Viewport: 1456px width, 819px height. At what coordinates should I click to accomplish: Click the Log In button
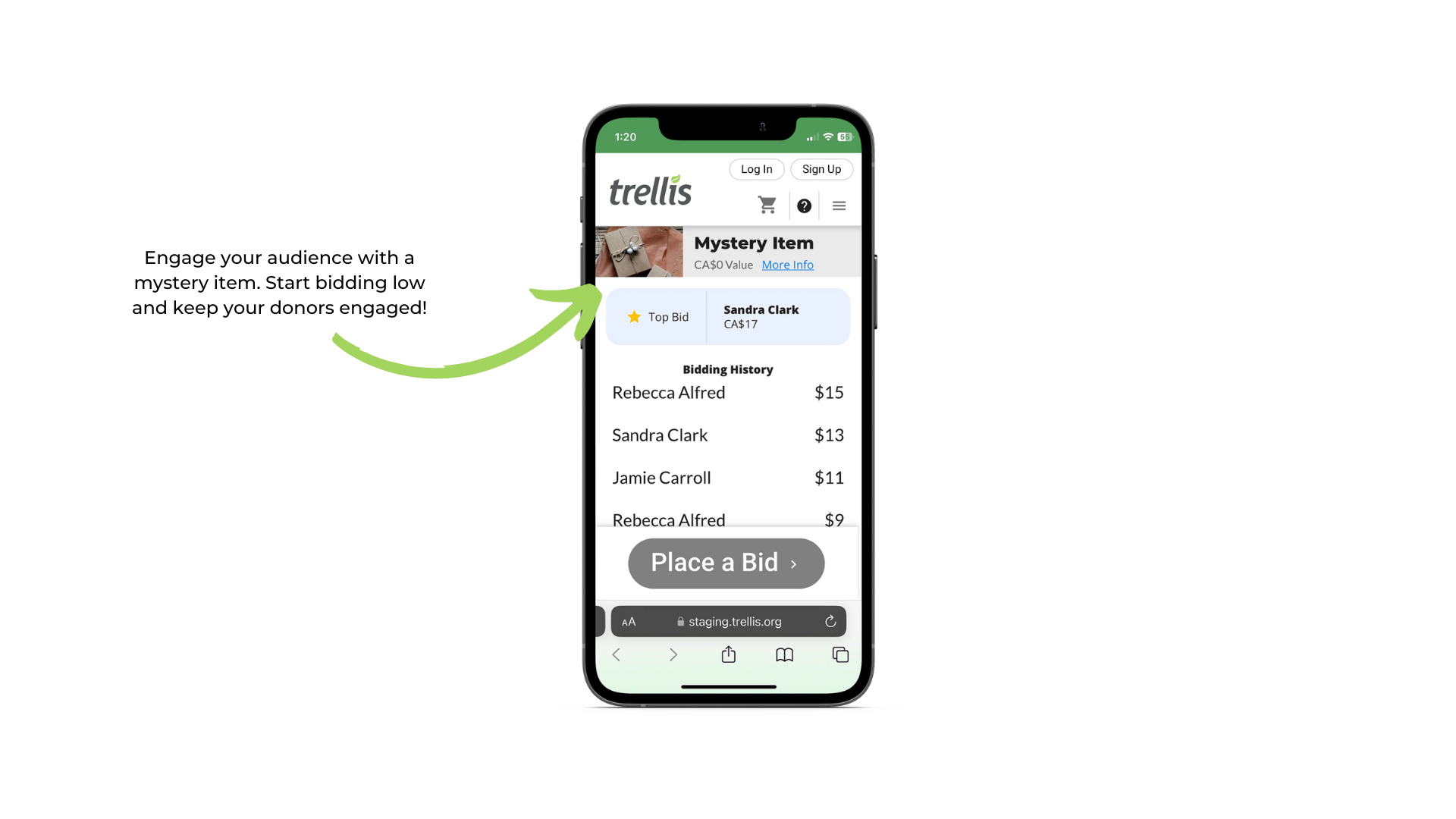[755, 168]
